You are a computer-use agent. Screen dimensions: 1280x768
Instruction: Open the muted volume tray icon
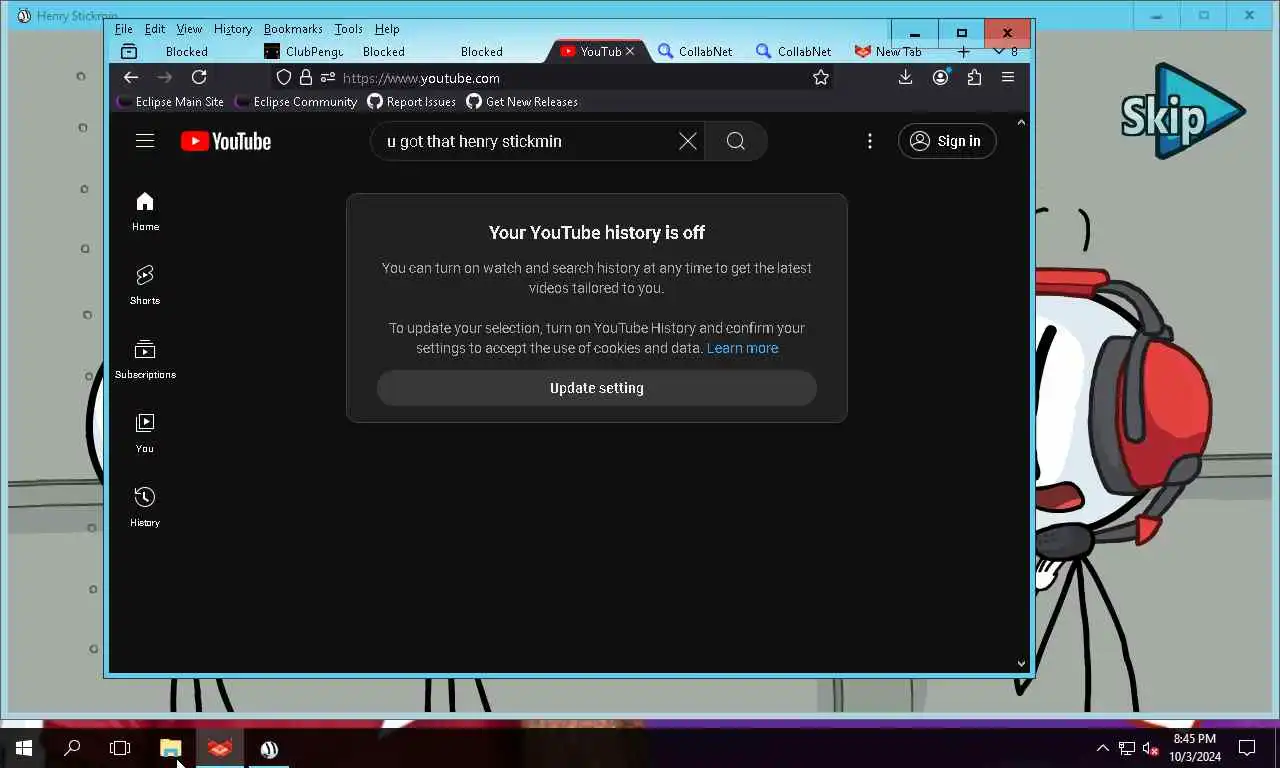click(x=1151, y=748)
